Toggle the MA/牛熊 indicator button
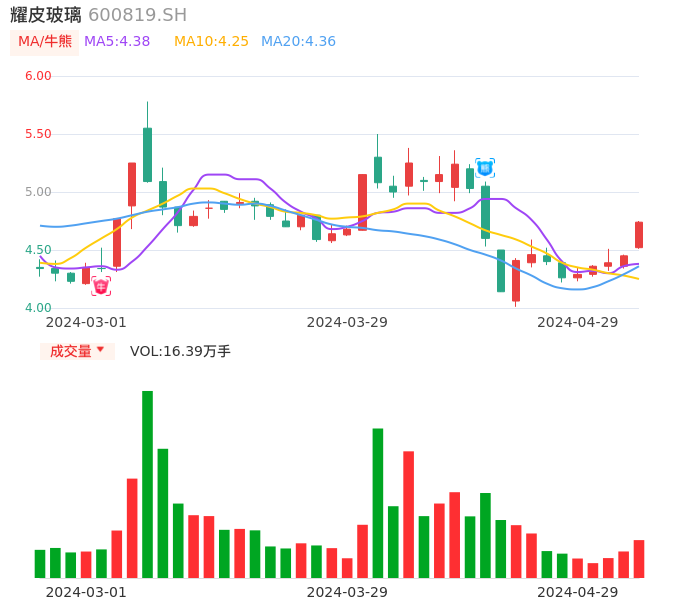Viewport: 686px width, 606px height. pos(44,42)
